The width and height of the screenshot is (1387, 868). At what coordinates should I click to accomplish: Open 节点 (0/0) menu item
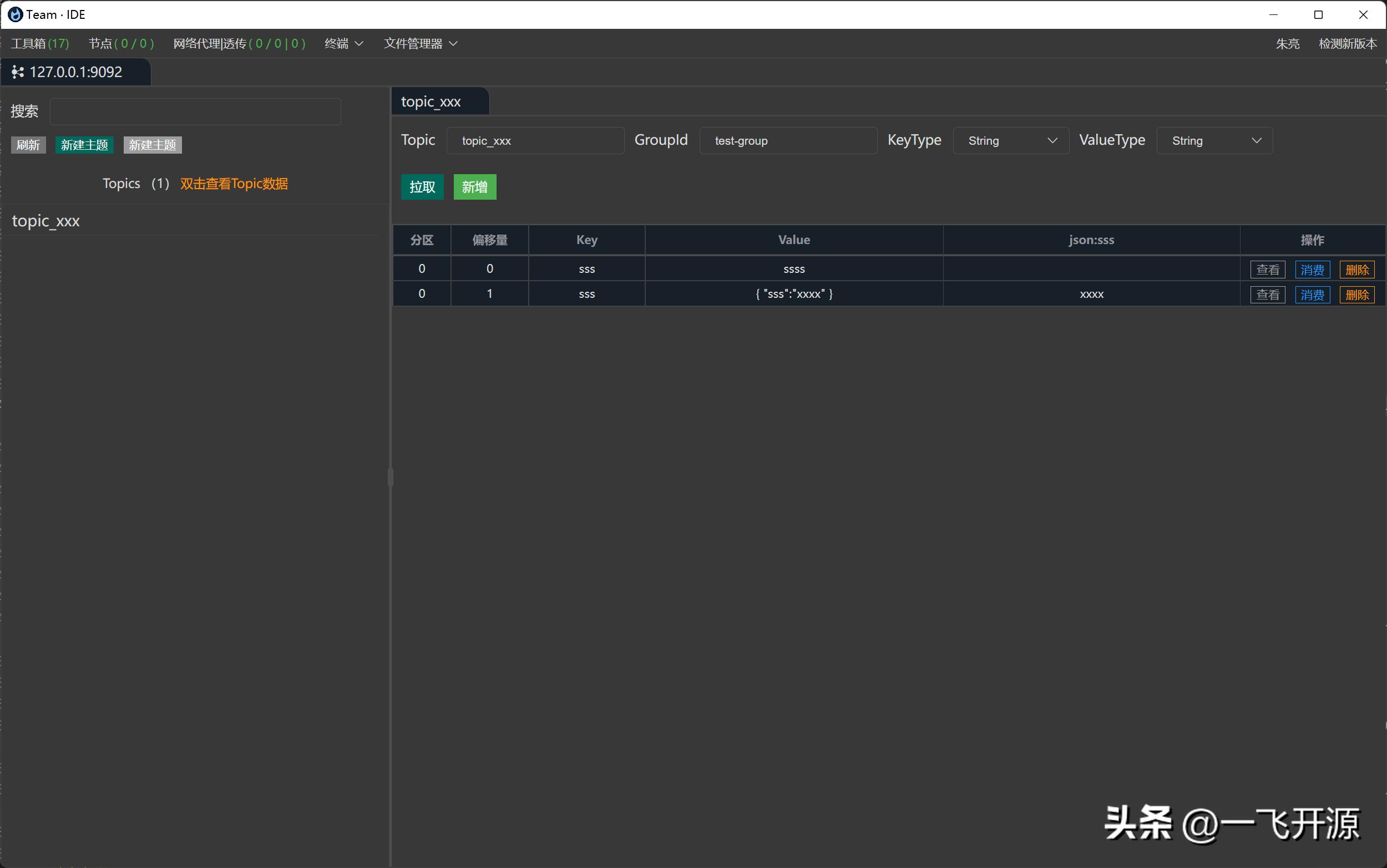[121, 44]
